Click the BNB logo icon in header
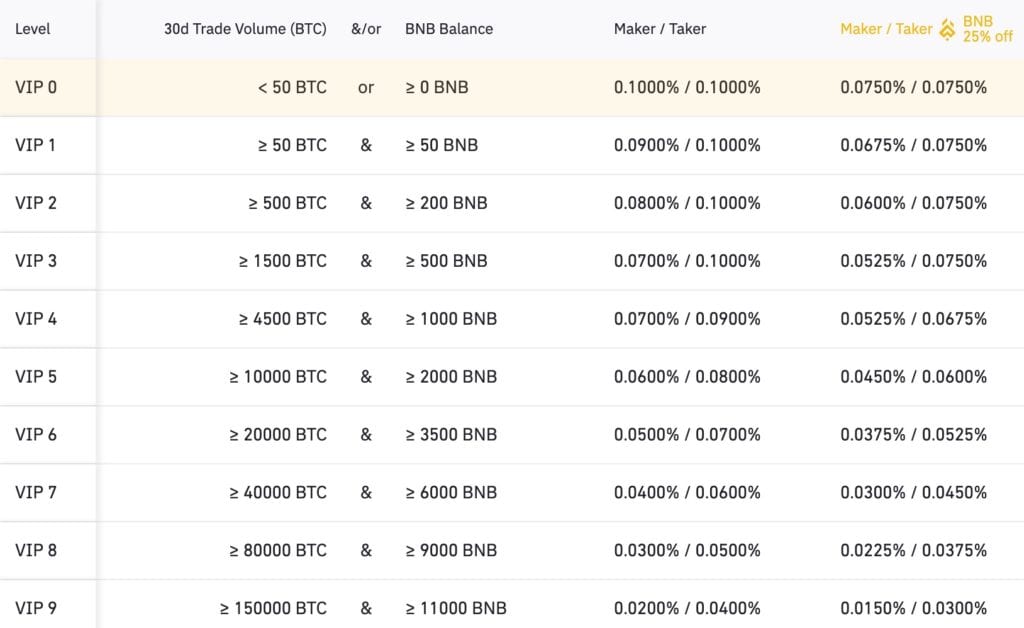1024x628 pixels. point(948,29)
